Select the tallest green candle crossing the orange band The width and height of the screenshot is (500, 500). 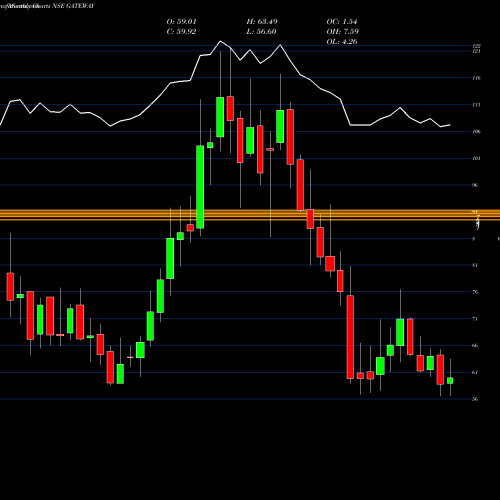tap(200, 187)
